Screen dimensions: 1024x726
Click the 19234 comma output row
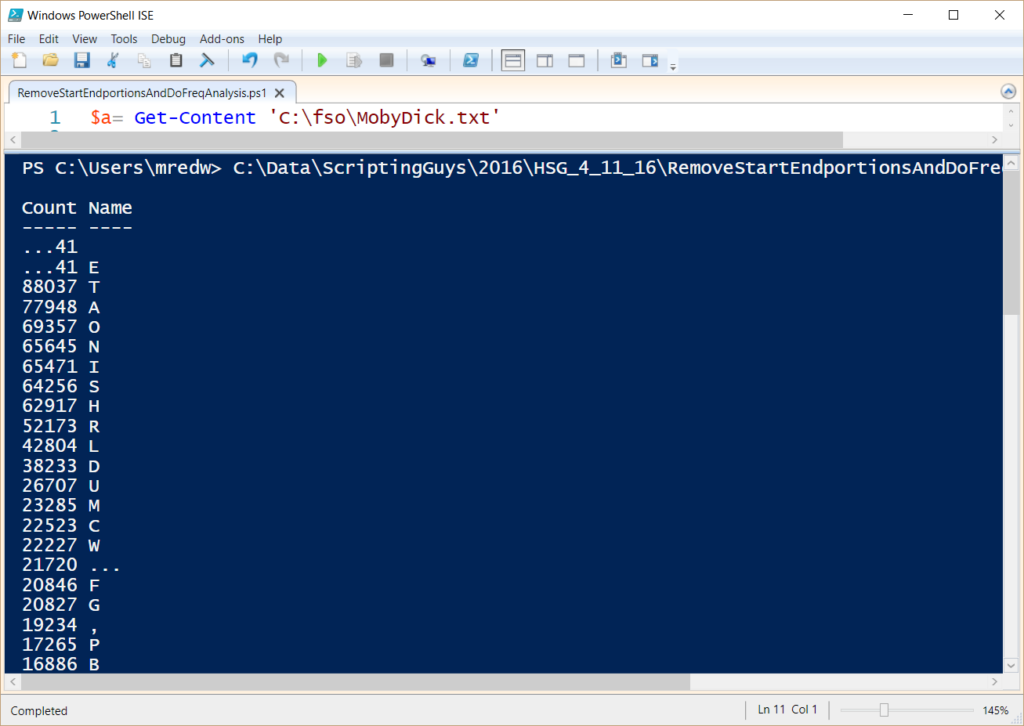[x=61, y=625]
